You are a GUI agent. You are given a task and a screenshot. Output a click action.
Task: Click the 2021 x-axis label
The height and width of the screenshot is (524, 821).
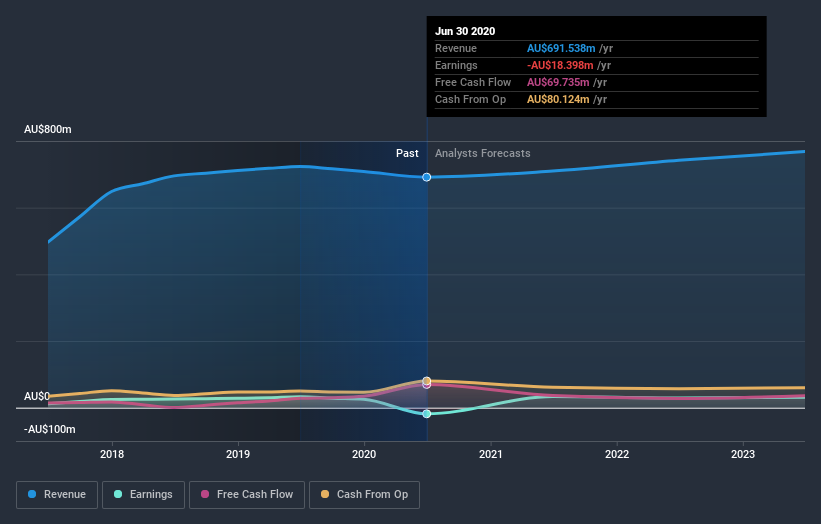pyautogui.click(x=491, y=454)
